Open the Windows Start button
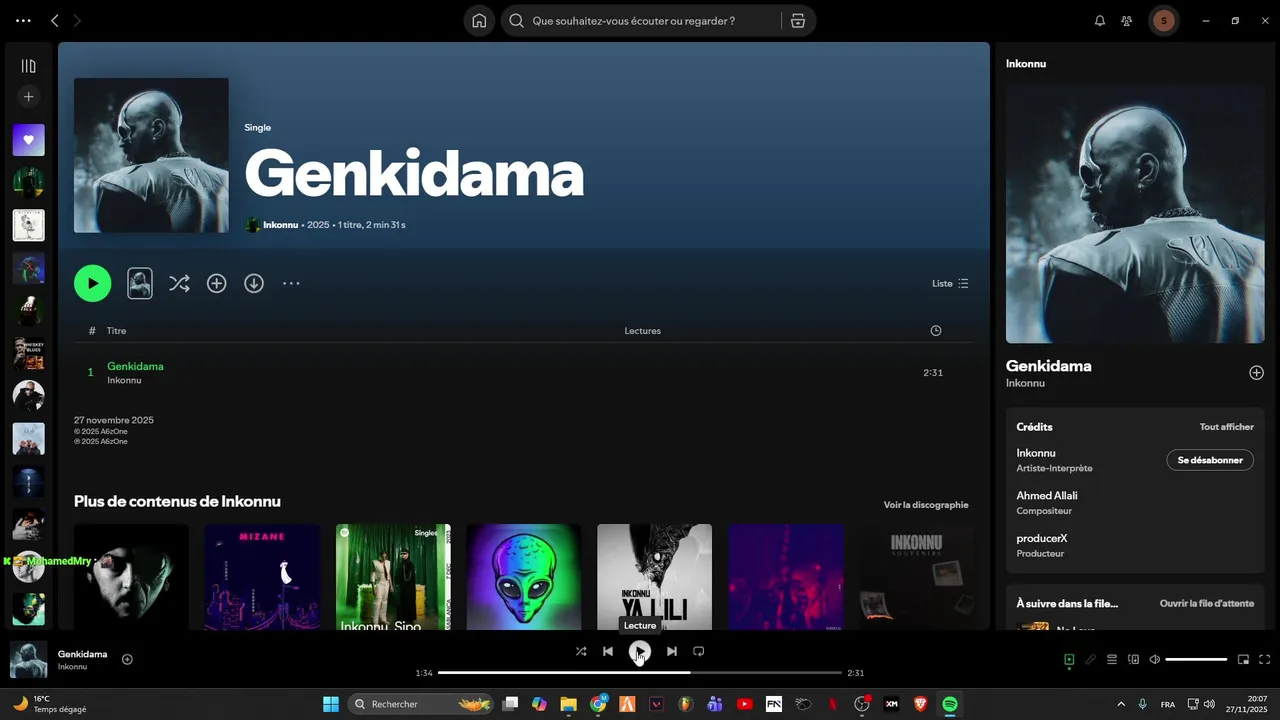 pyautogui.click(x=331, y=704)
